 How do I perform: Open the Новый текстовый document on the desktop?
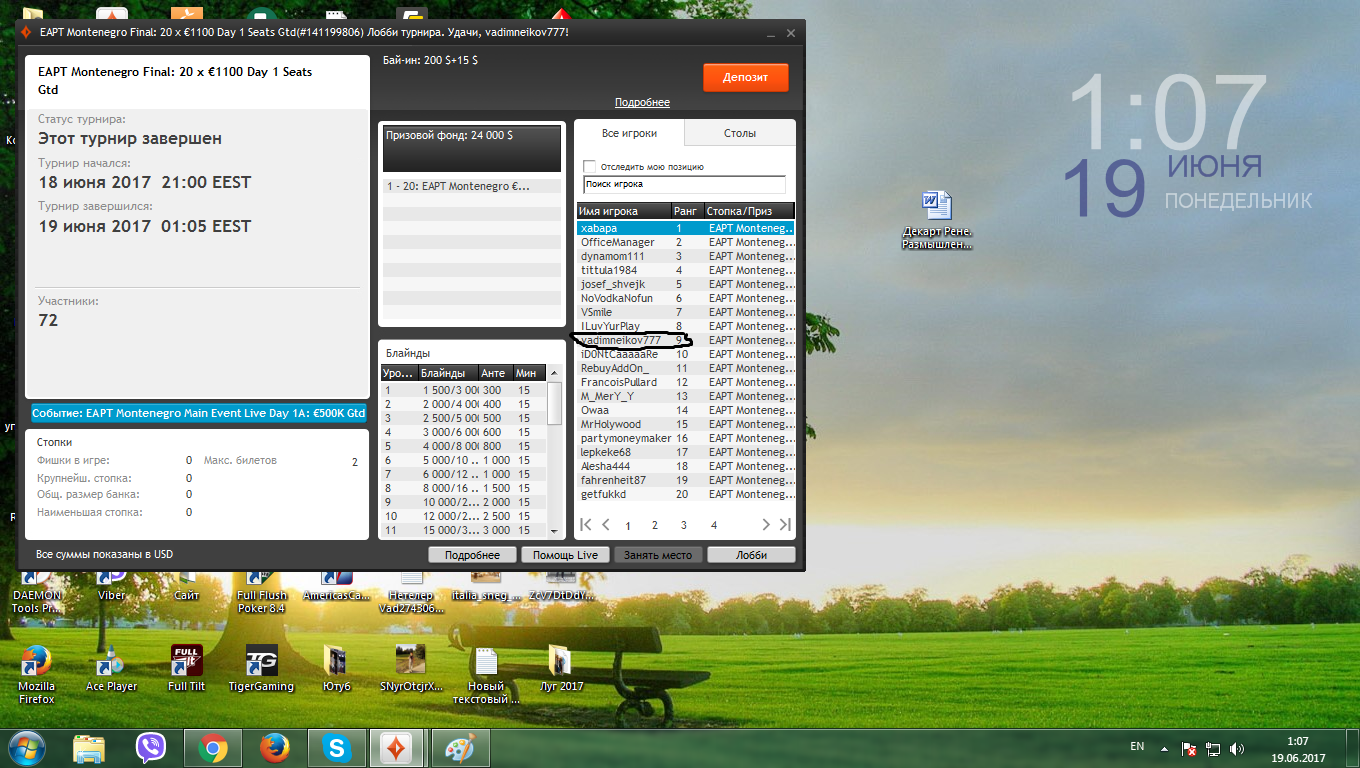[486, 675]
